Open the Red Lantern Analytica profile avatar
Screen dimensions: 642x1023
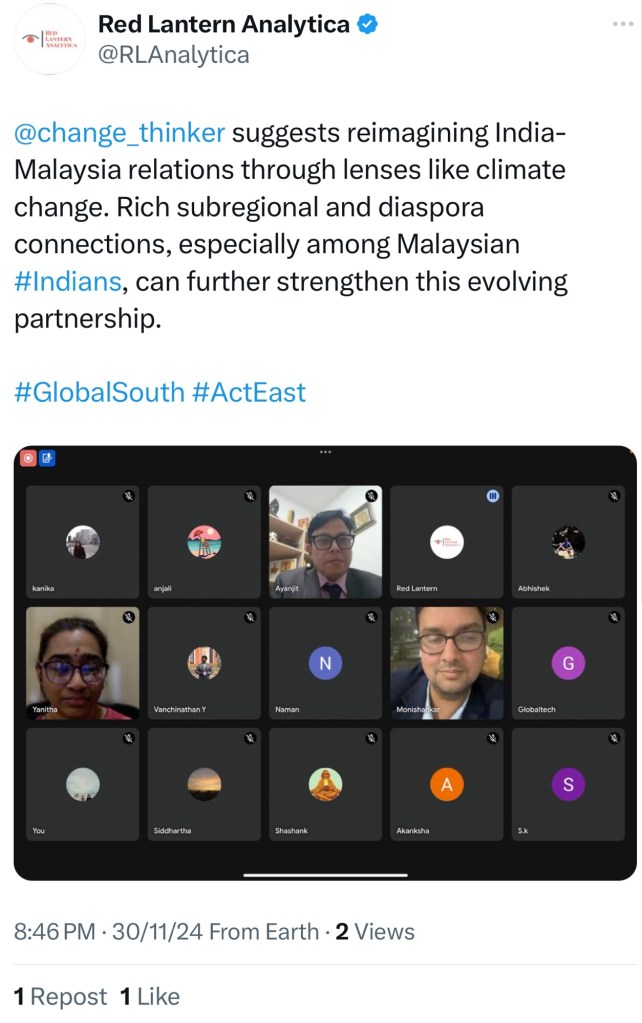[x=50, y=39]
